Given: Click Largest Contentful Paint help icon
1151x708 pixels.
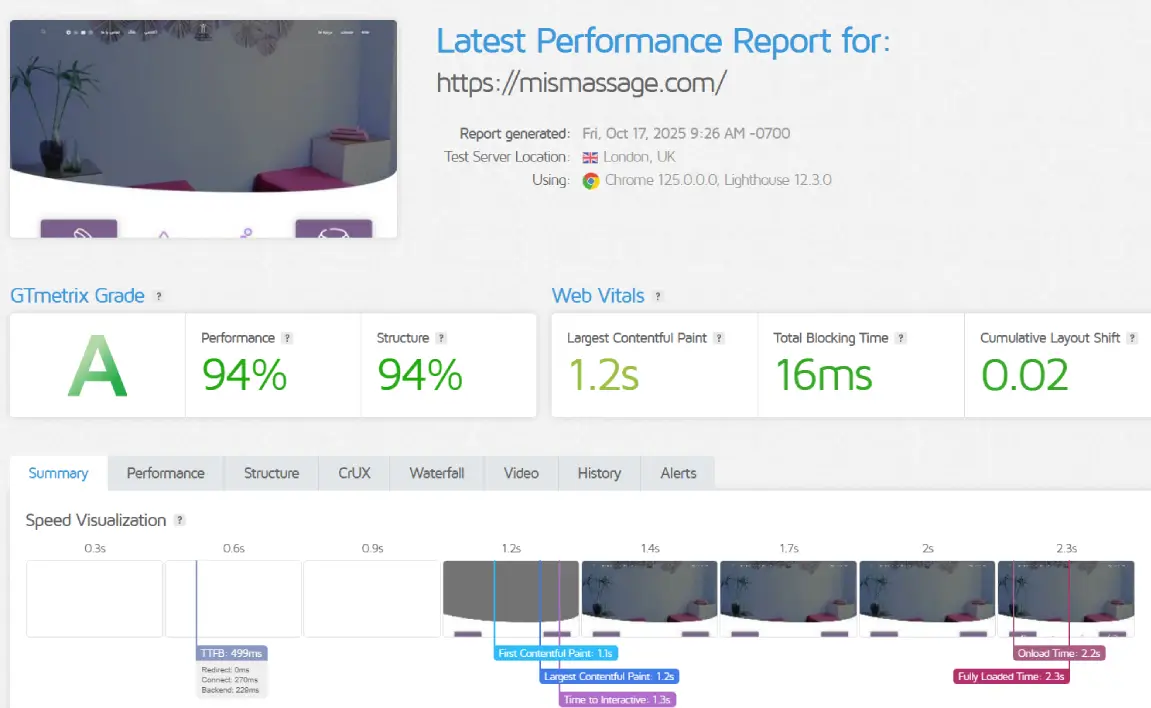Looking at the screenshot, I should (x=719, y=339).
